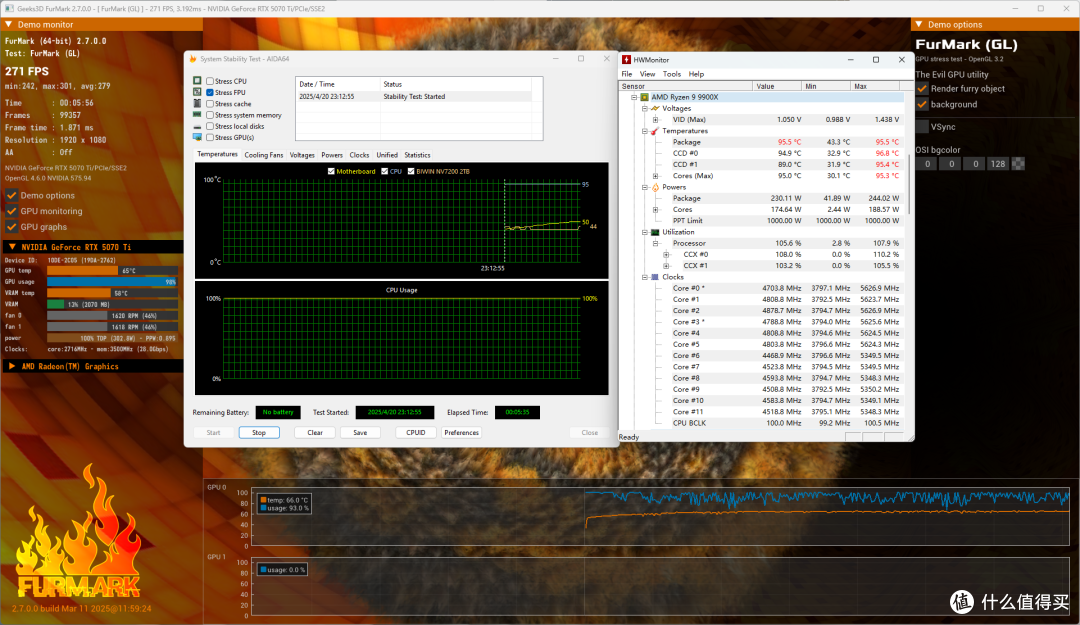Toggle the Motherboard graph legend checkbox
This screenshot has width=1080, height=625.
pyautogui.click(x=331, y=171)
